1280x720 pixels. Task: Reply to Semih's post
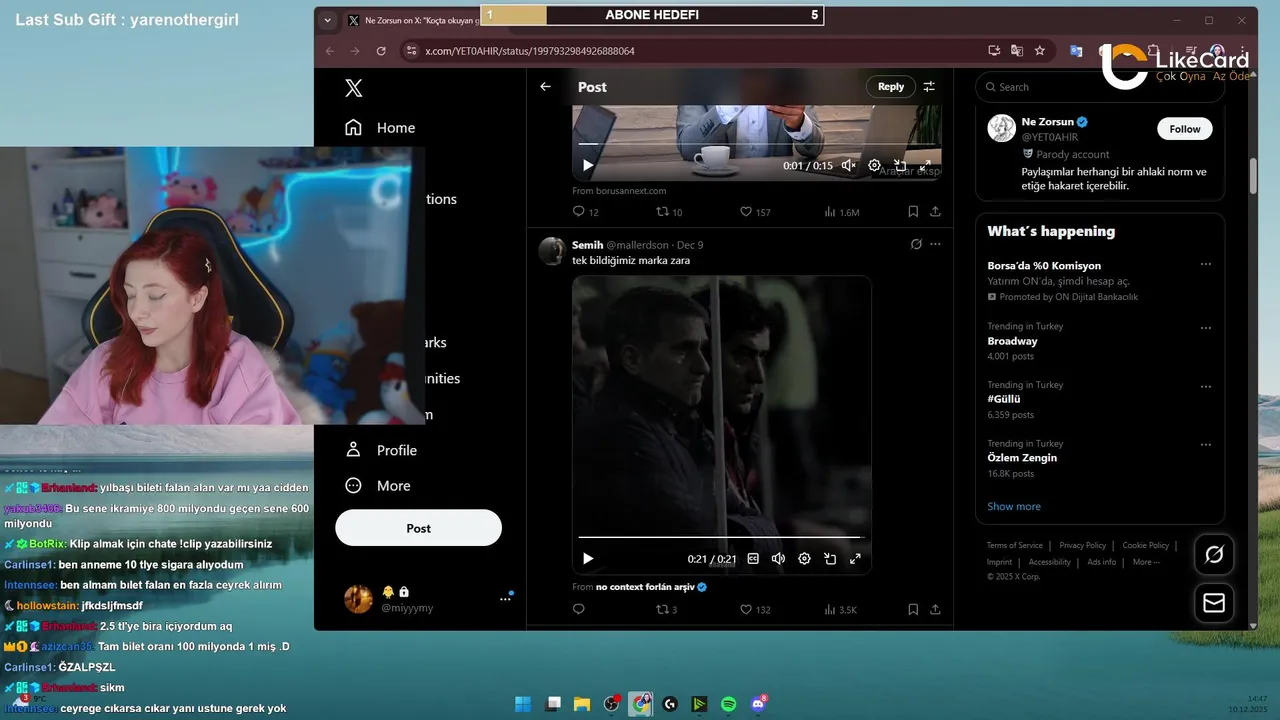point(578,609)
